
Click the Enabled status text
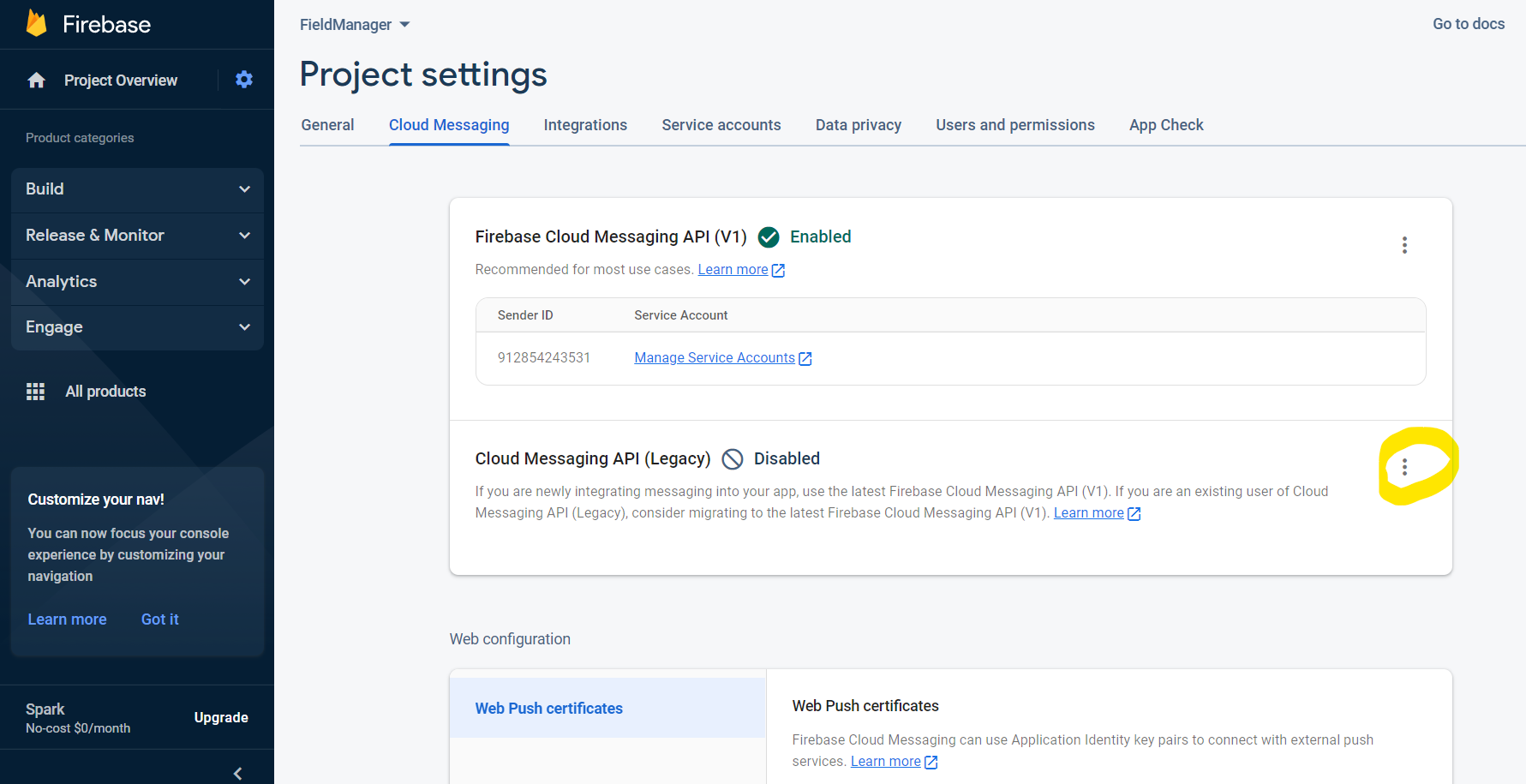[x=820, y=237]
